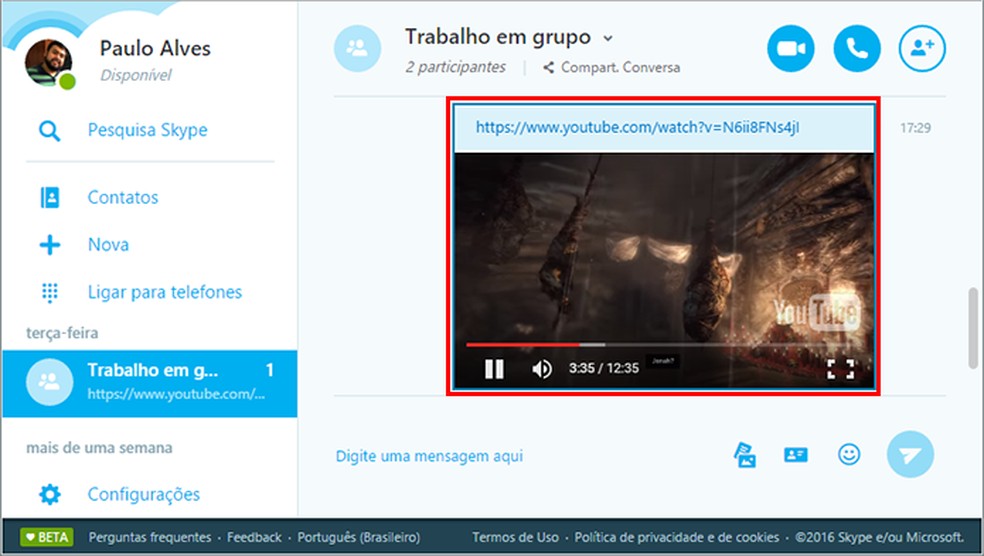Click the green availability status dot

click(x=67, y=82)
